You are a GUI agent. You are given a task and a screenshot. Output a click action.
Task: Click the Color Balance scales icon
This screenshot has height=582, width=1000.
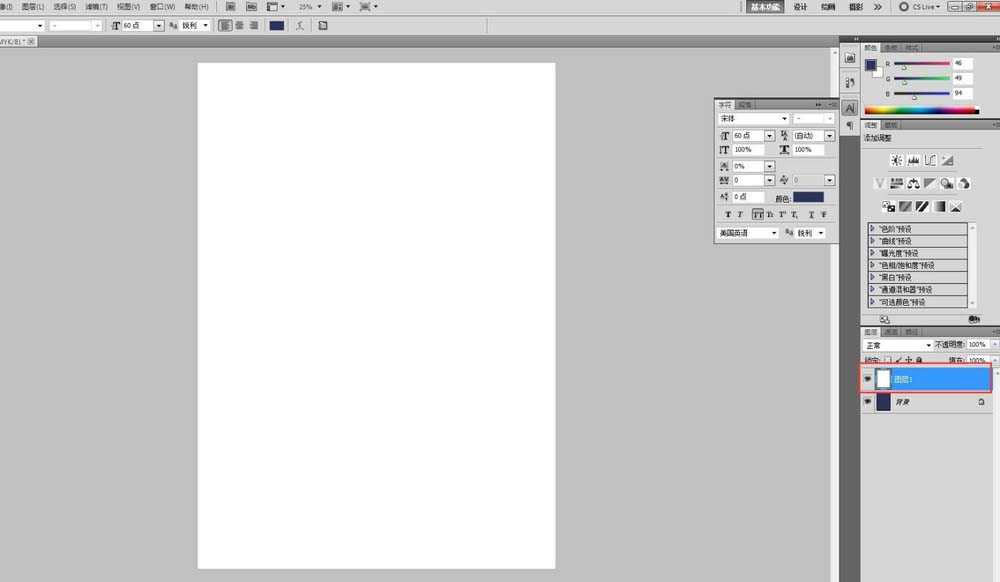click(x=913, y=183)
